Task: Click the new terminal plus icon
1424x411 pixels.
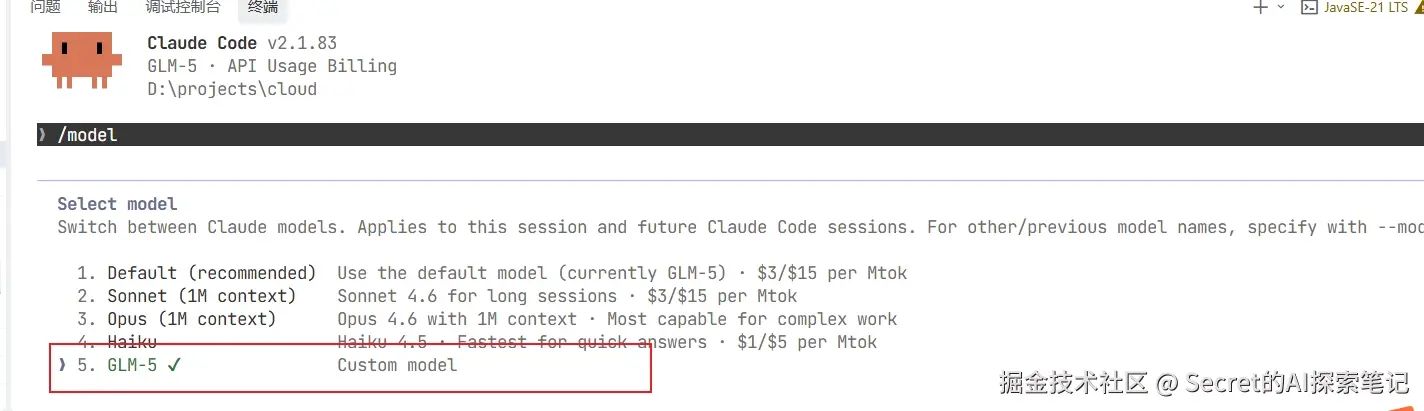Action: point(1260,7)
